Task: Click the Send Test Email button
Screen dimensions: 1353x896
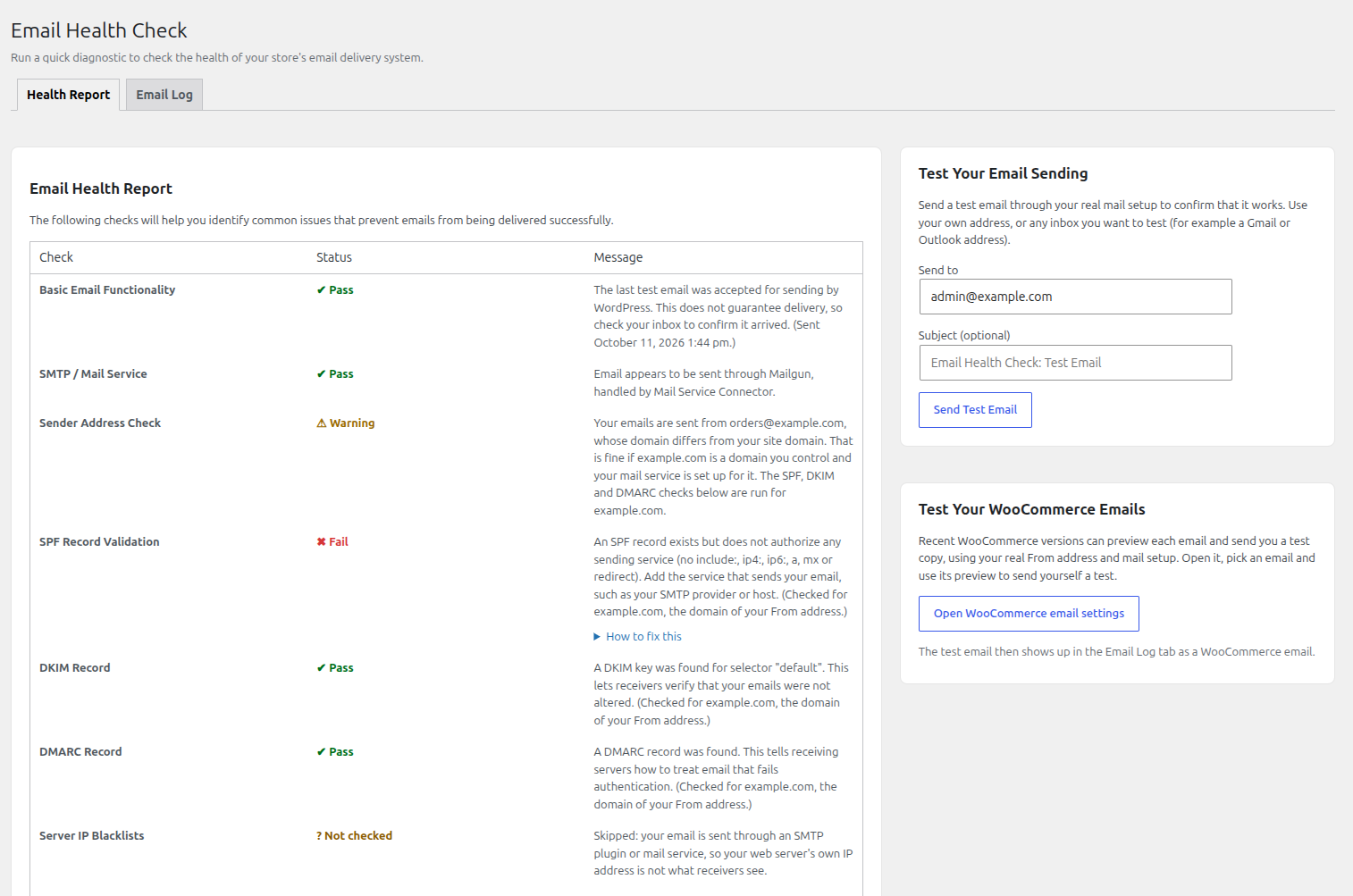Action: (975, 410)
